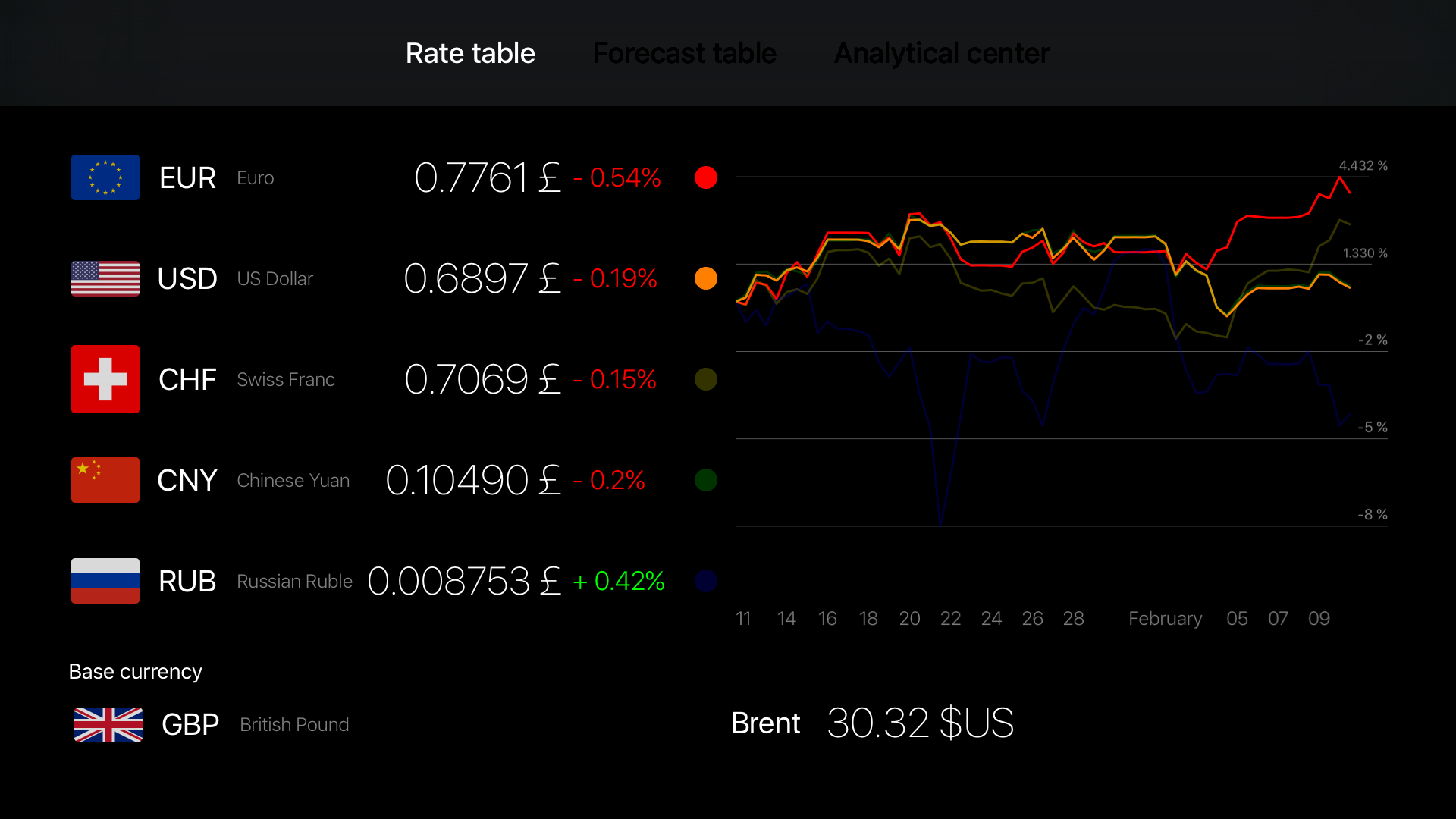Toggle the dark blue RUB chart dot

[x=706, y=581]
